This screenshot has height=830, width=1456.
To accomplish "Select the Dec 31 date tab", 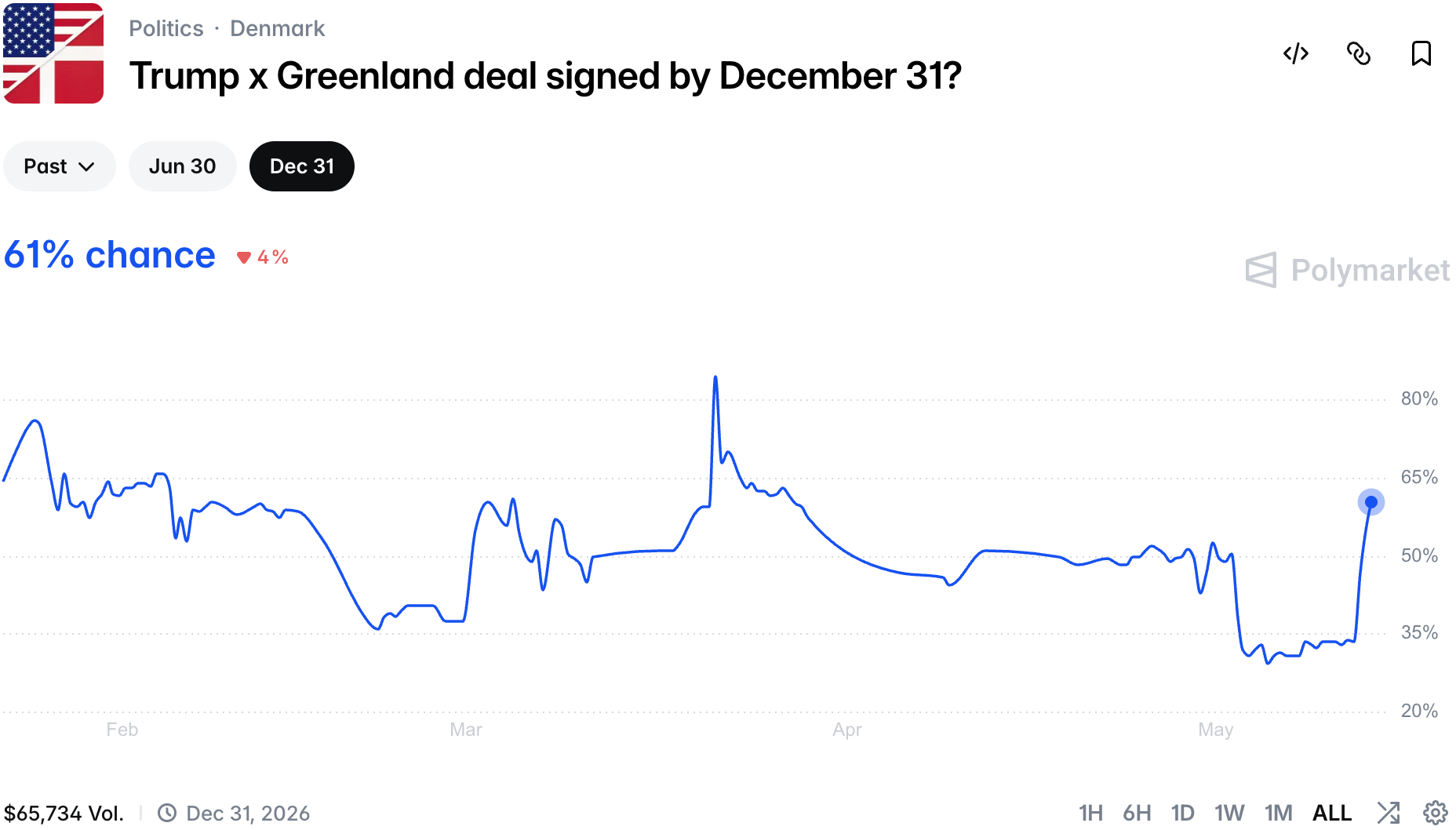I will (302, 166).
